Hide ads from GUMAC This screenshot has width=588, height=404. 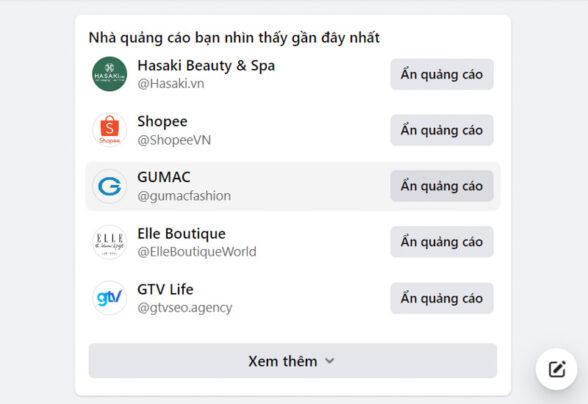tap(442, 186)
